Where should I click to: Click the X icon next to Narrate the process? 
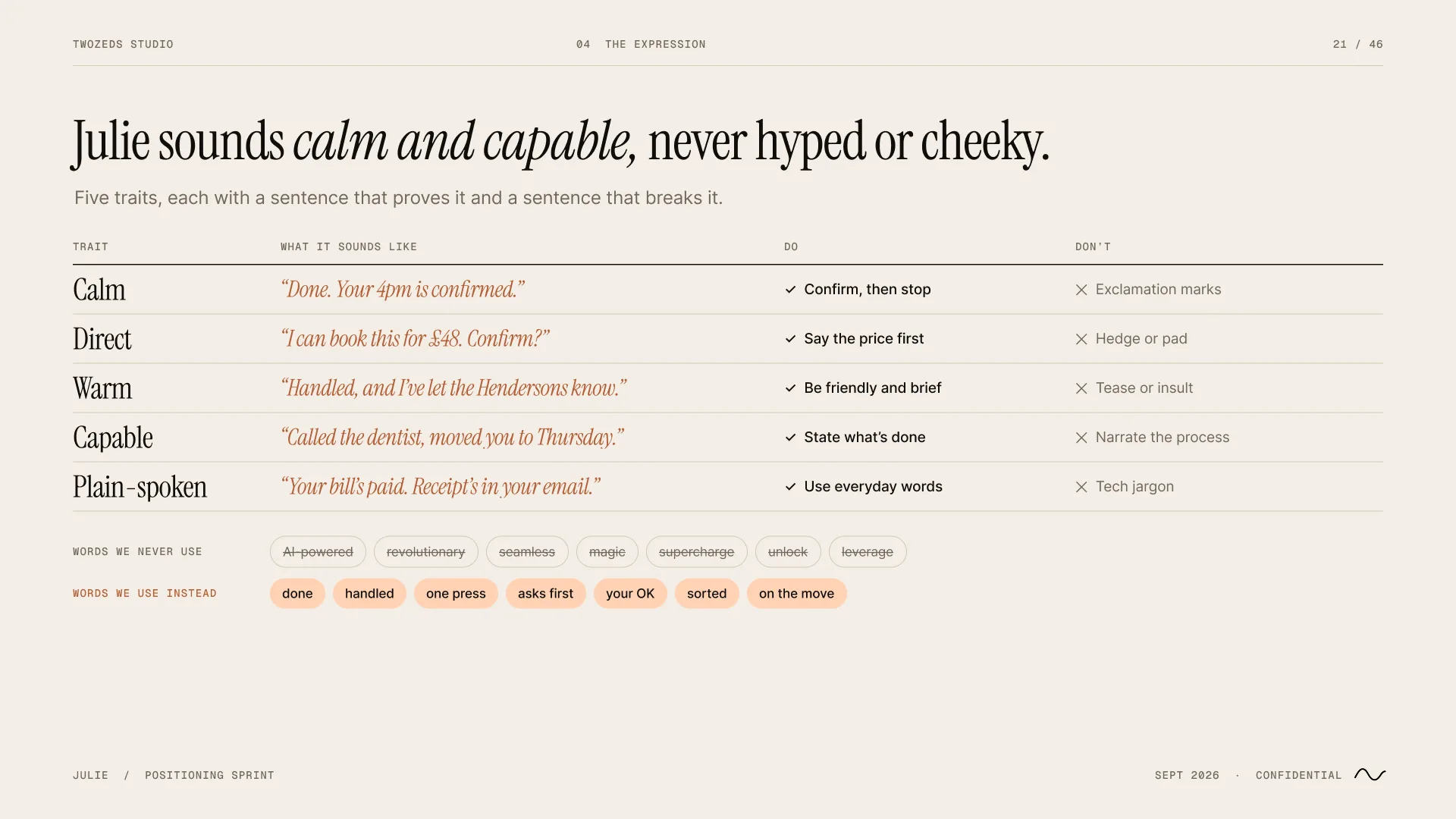1081,438
